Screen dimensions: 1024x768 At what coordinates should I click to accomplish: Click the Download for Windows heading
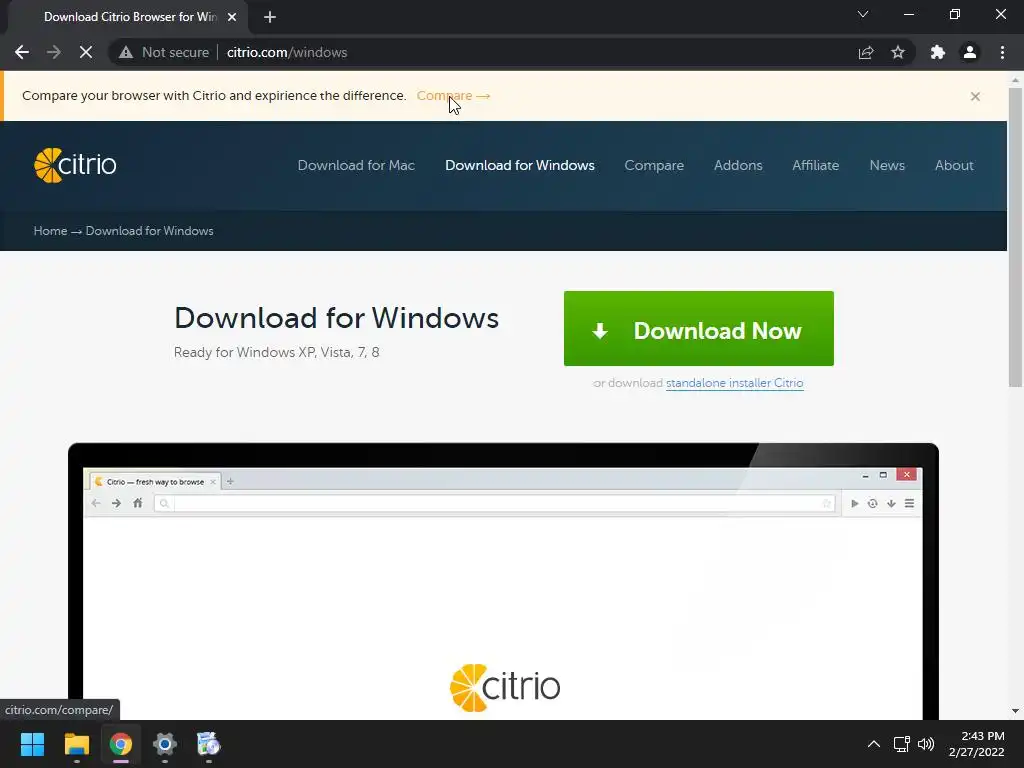pyautogui.click(x=336, y=318)
